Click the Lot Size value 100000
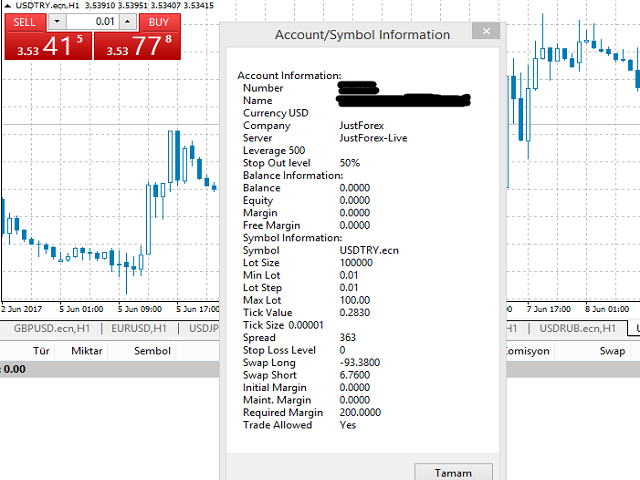 tap(356, 263)
